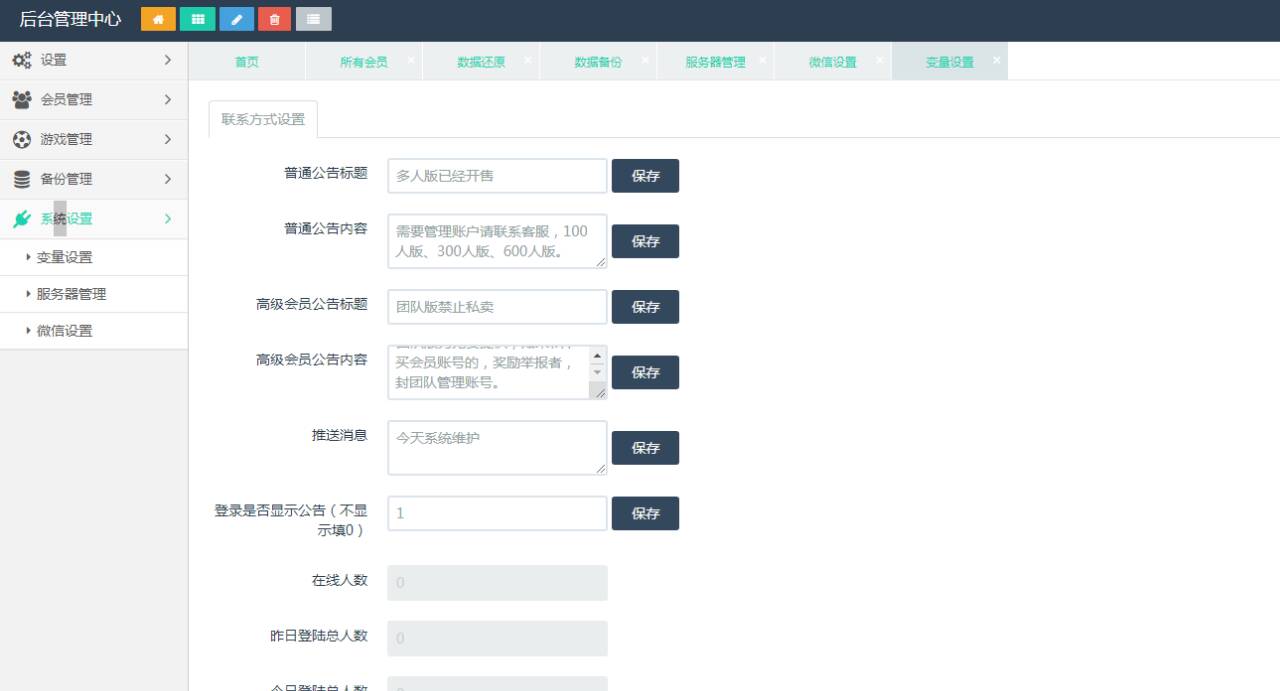Close the 数据备份 tab
This screenshot has height=691, width=1280.
[x=645, y=60]
